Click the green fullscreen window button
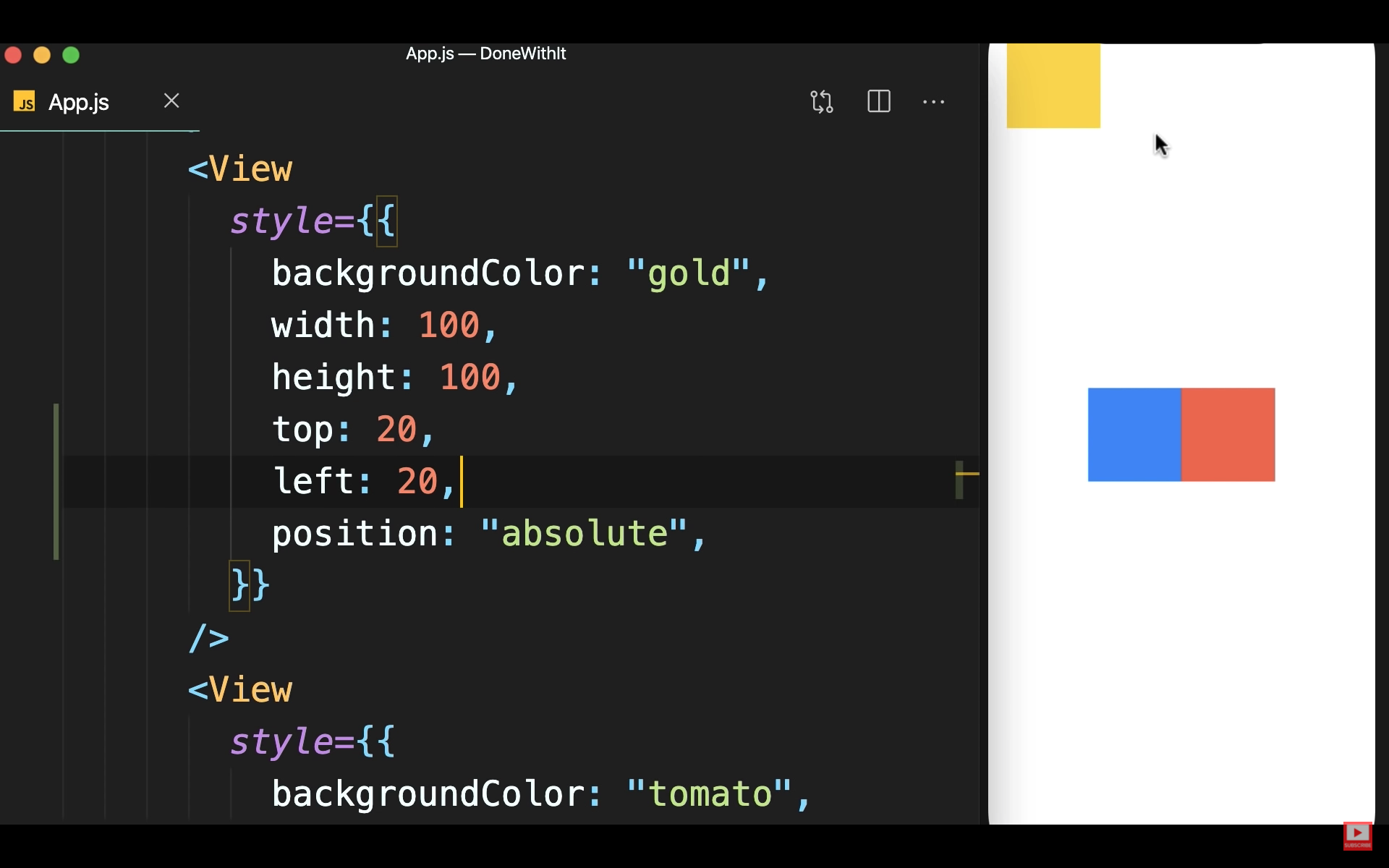 tap(71, 55)
